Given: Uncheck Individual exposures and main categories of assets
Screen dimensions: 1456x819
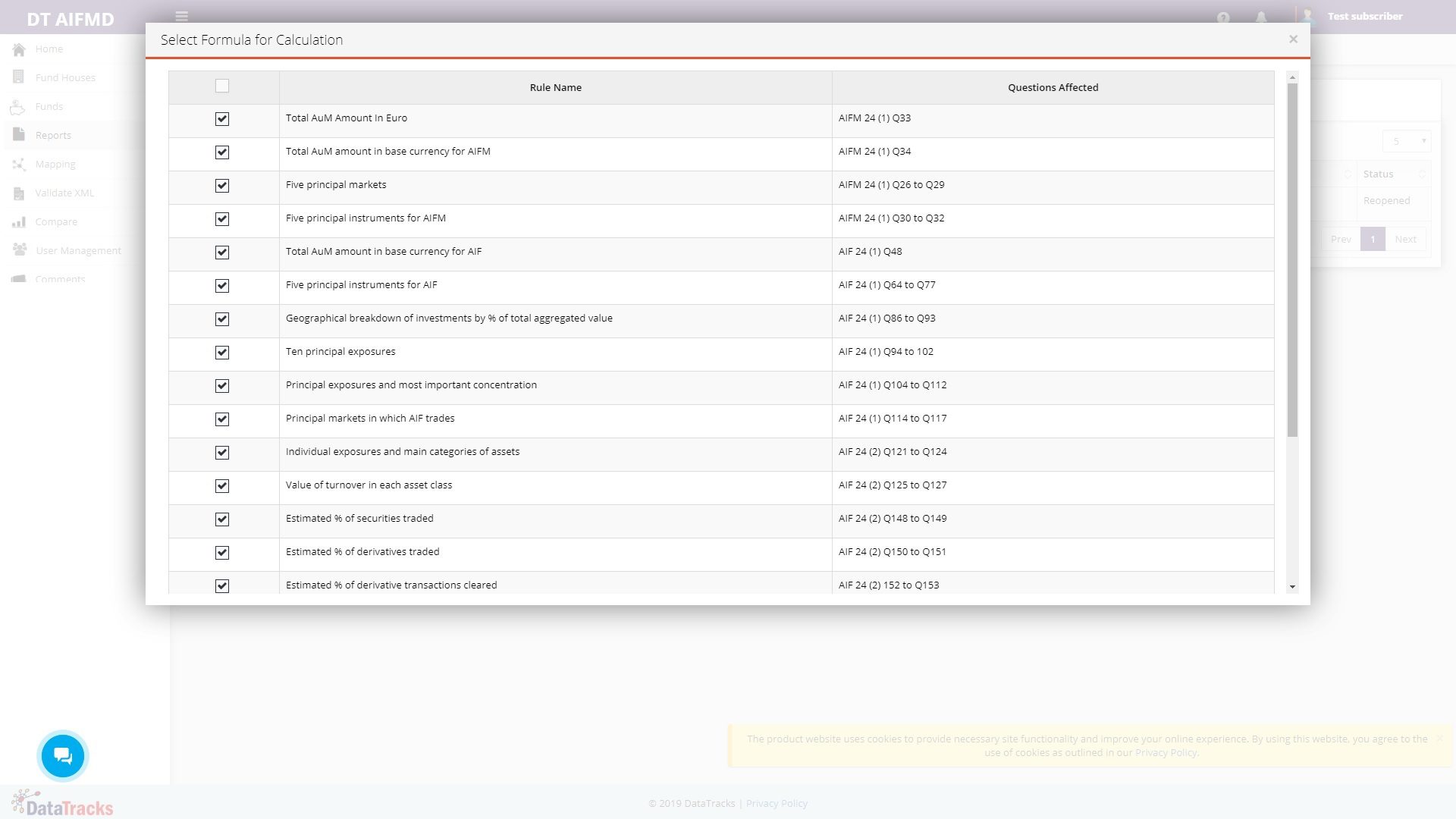Looking at the screenshot, I should point(221,453).
